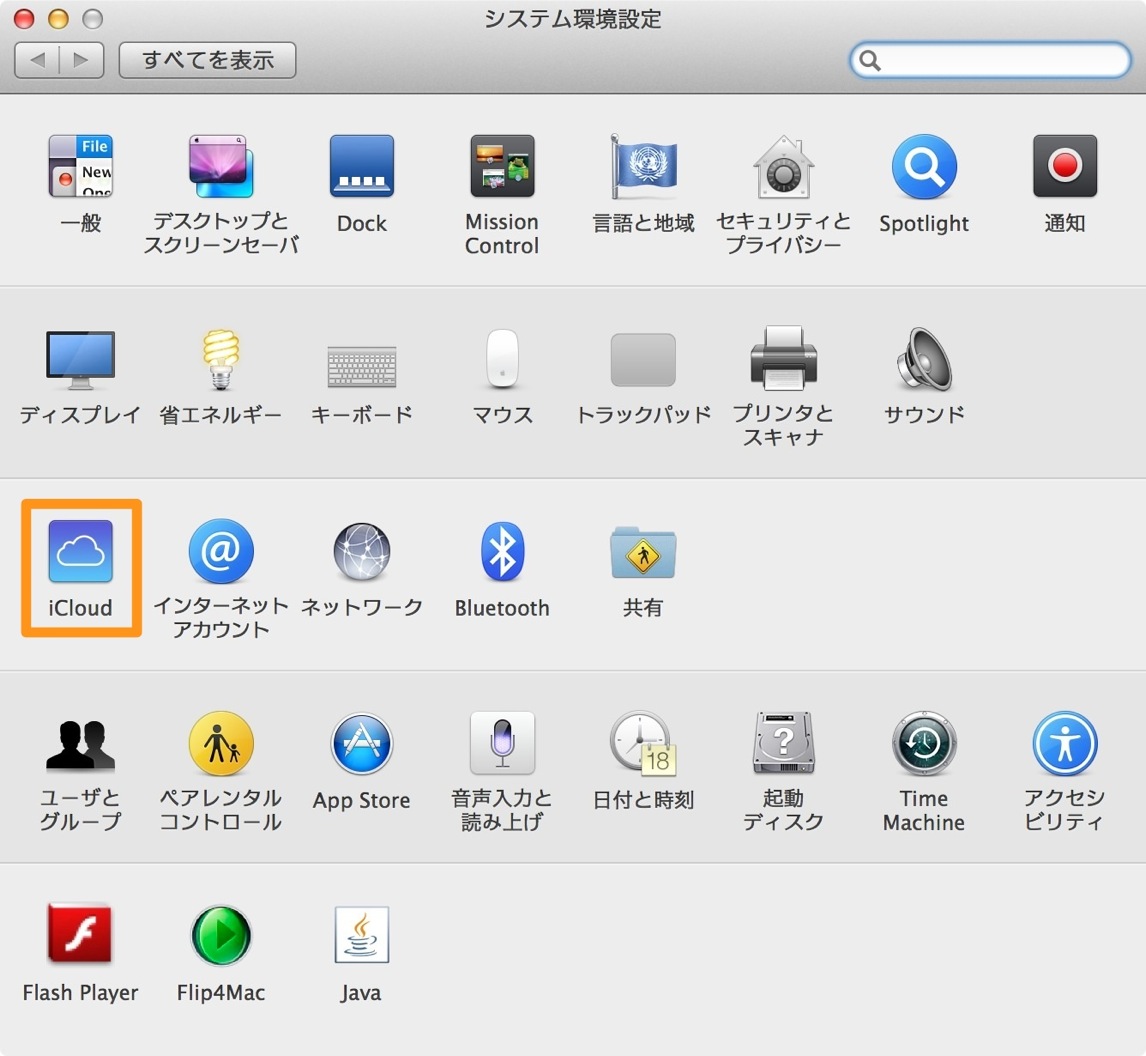
Task: Open 音声入力と読み上げ microphone icon
Action: click(x=502, y=742)
